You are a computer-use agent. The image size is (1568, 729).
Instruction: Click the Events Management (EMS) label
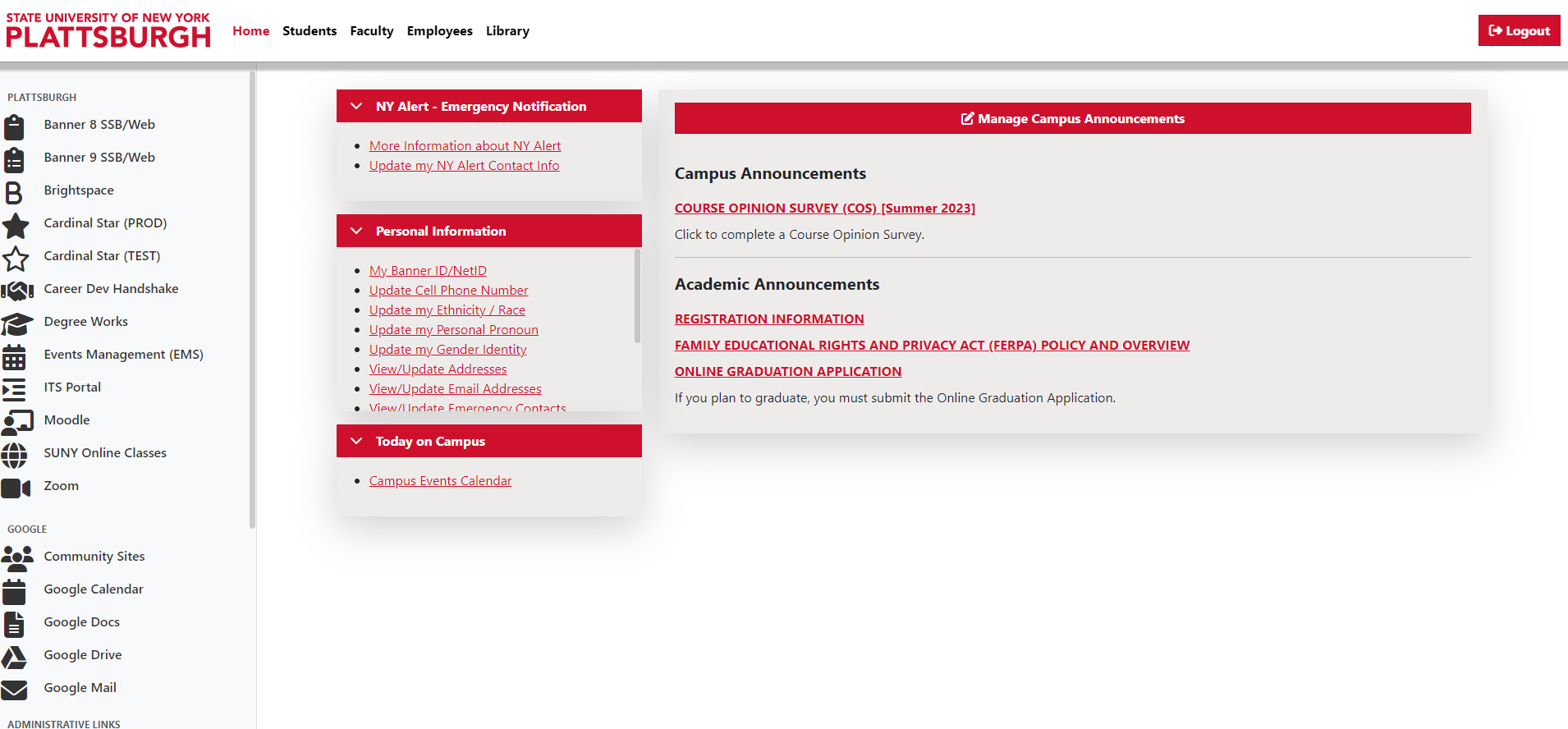[x=124, y=355]
